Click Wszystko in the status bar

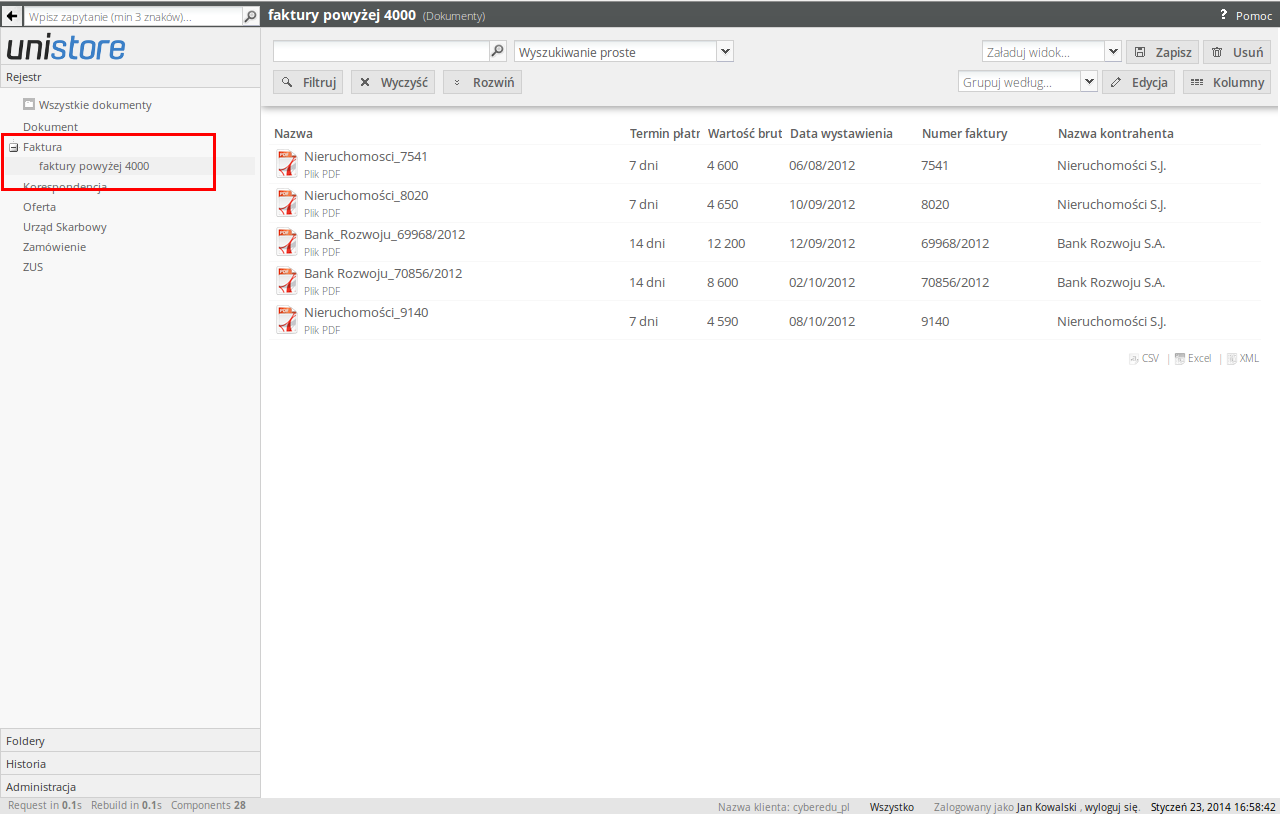coord(892,806)
